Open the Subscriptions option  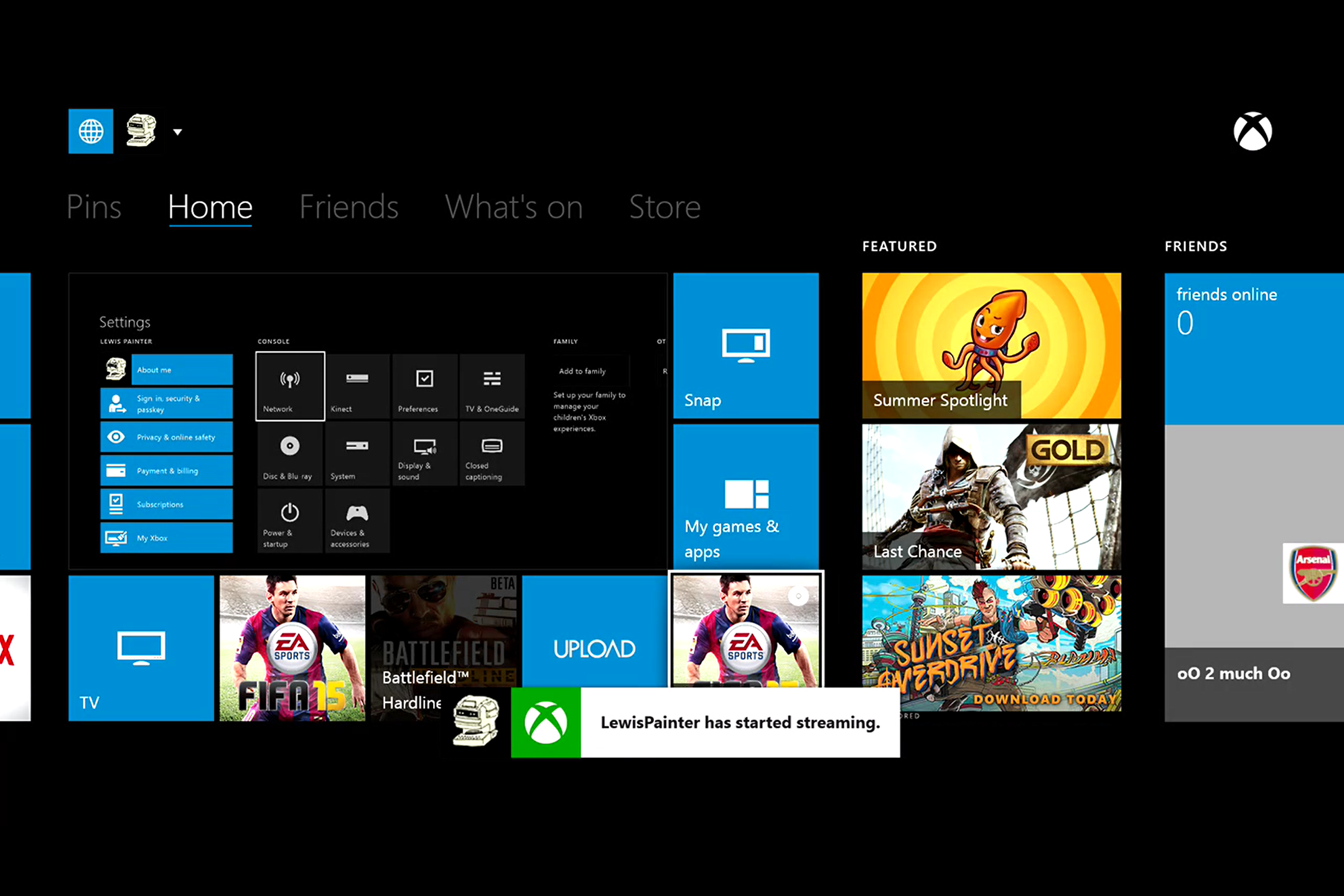point(166,504)
